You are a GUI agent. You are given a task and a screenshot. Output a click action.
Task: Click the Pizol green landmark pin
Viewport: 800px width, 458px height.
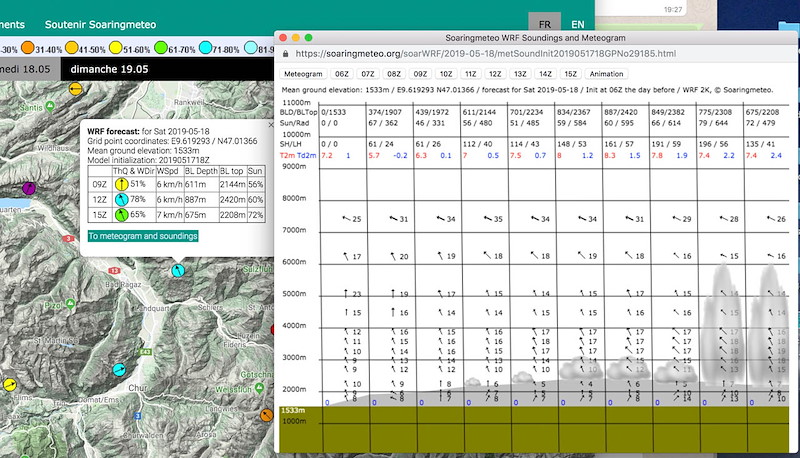point(70,304)
